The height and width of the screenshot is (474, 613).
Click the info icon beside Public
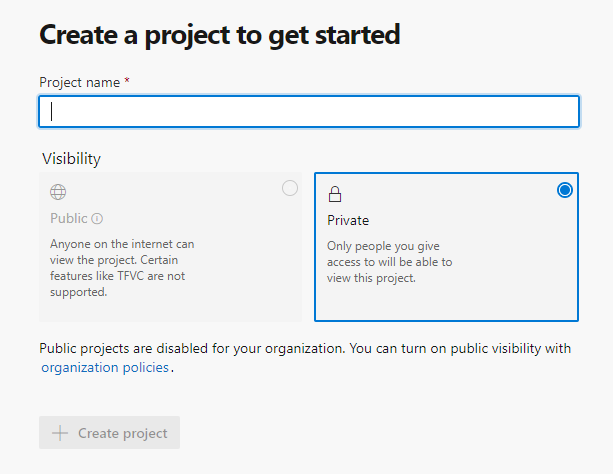97,219
